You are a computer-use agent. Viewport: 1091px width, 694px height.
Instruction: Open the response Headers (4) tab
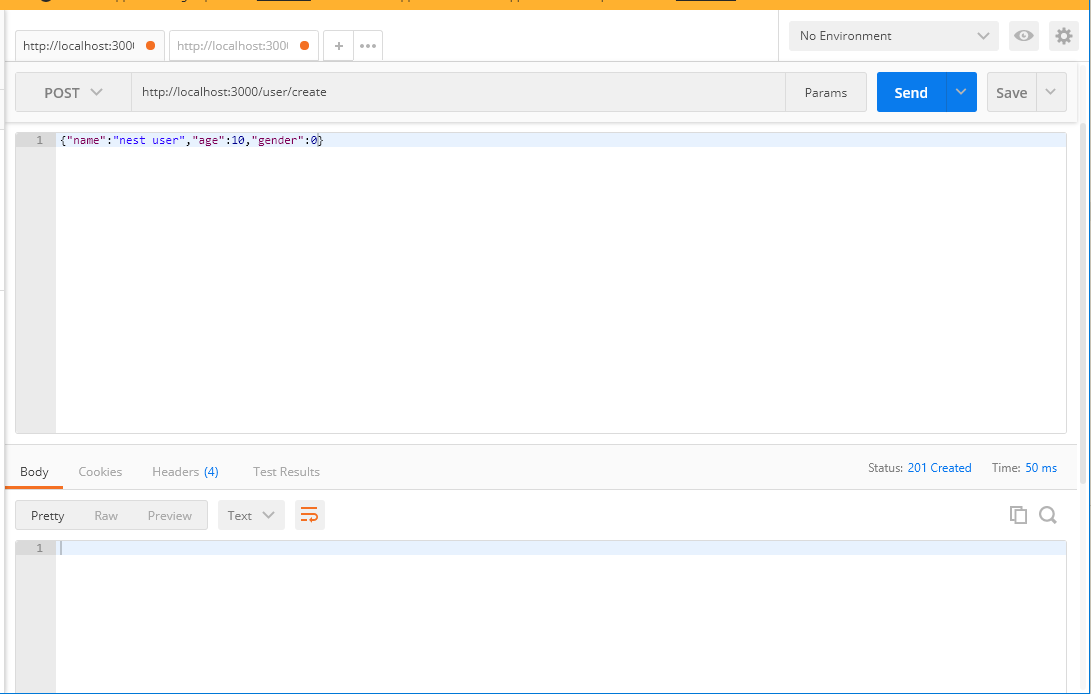pyautogui.click(x=185, y=472)
